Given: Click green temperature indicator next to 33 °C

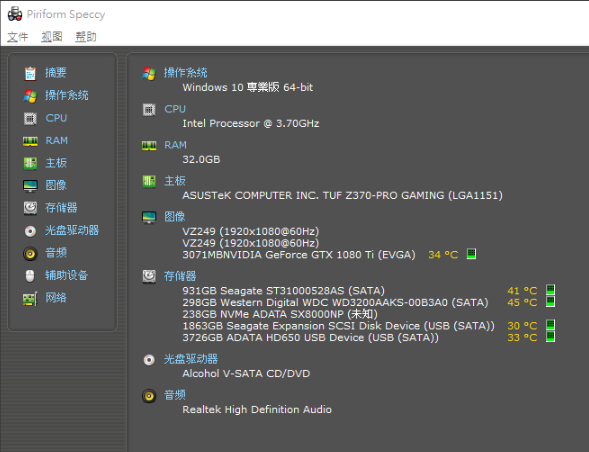Looking at the screenshot, I should point(550,336).
